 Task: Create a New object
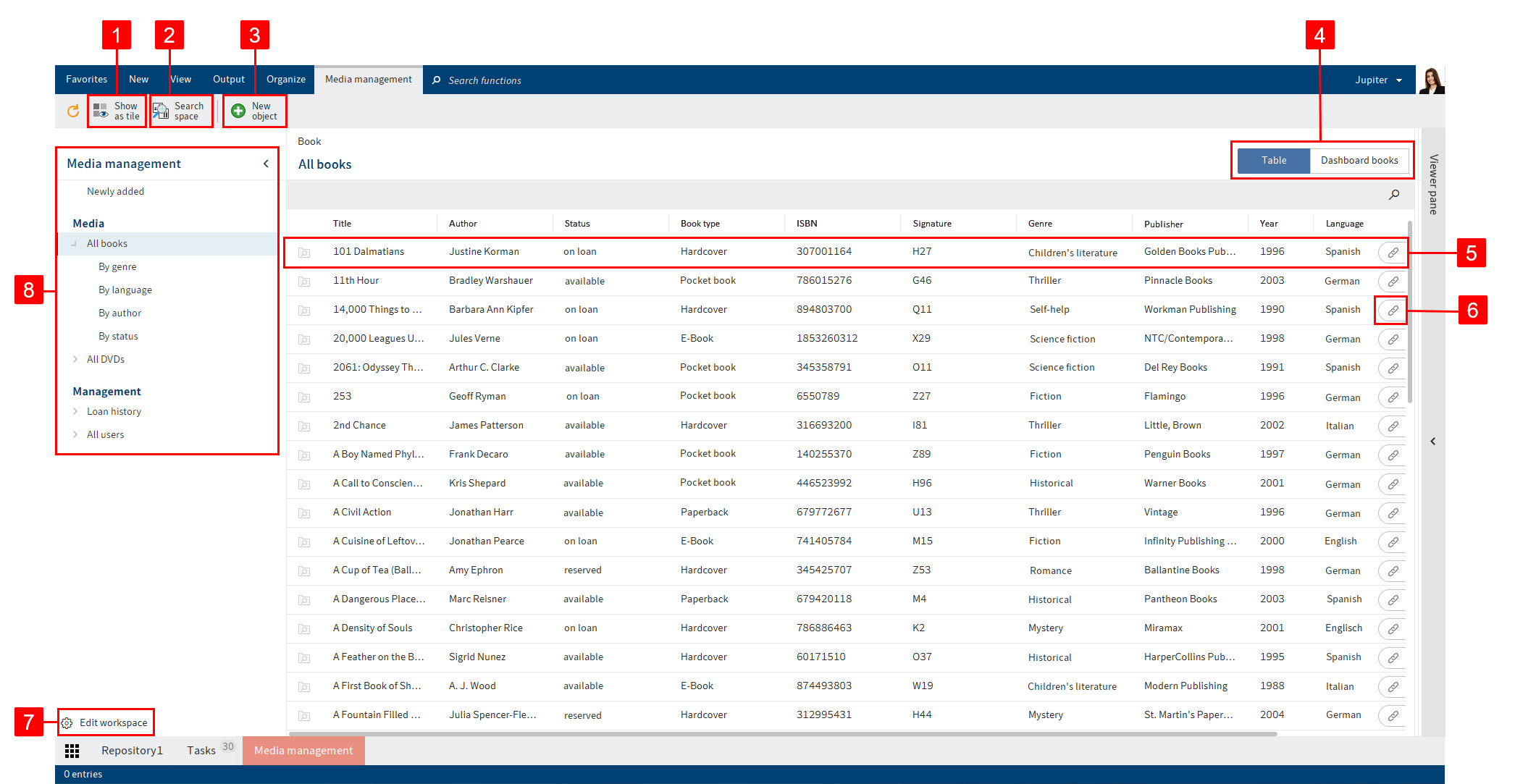point(254,111)
